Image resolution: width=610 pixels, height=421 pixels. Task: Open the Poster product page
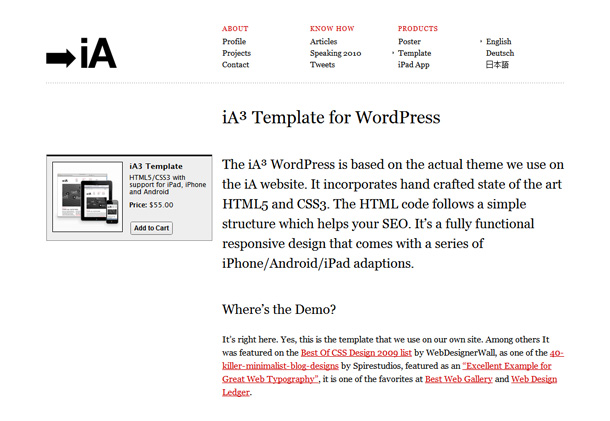pyautogui.click(x=409, y=41)
